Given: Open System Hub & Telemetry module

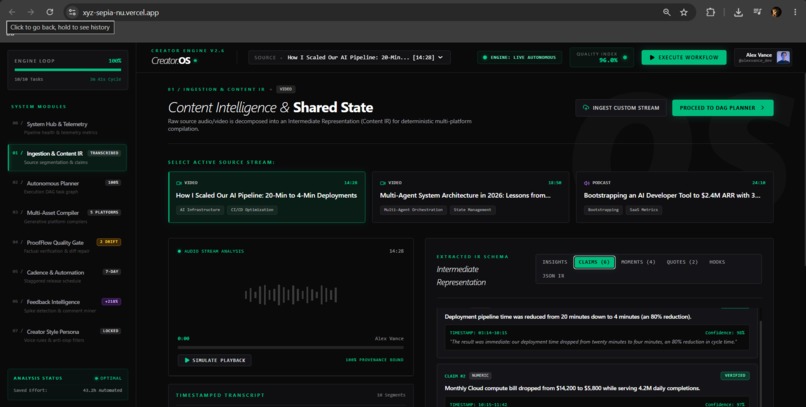Looking at the screenshot, I should click(x=67, y=127).
